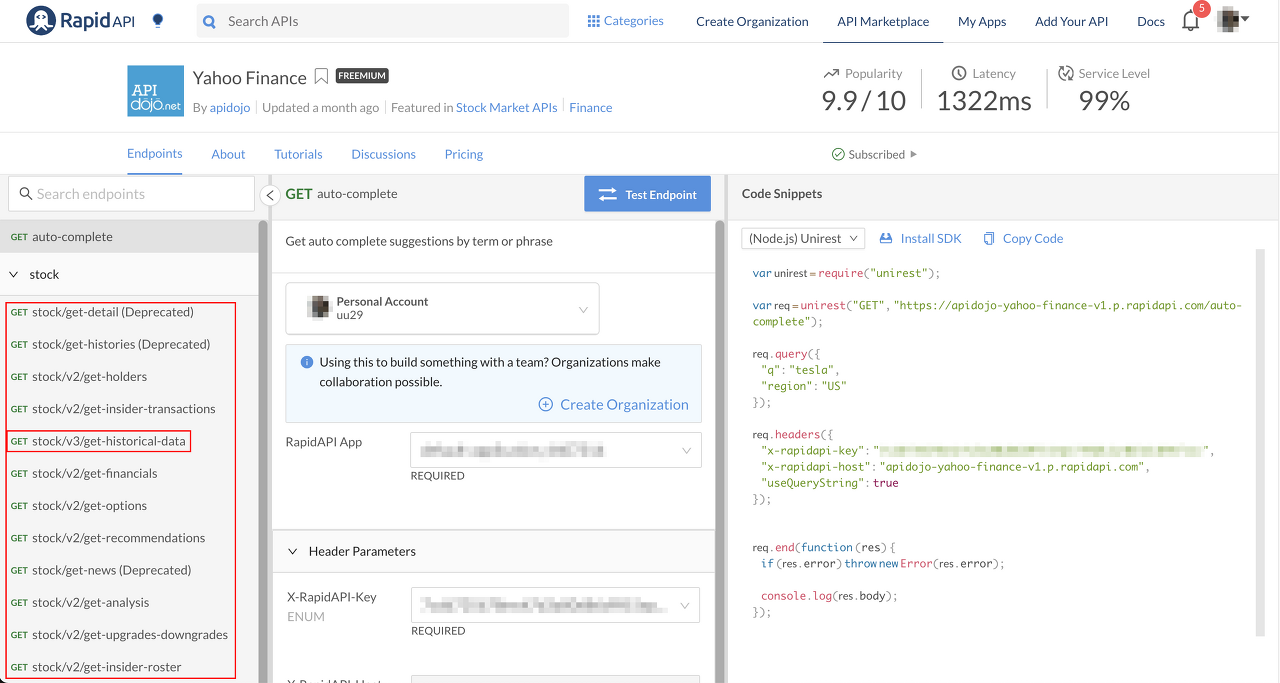The width and height of the screenshot is (1280, 683).
Task: Open the notifications bell
Action: [x=1190, y=21]
